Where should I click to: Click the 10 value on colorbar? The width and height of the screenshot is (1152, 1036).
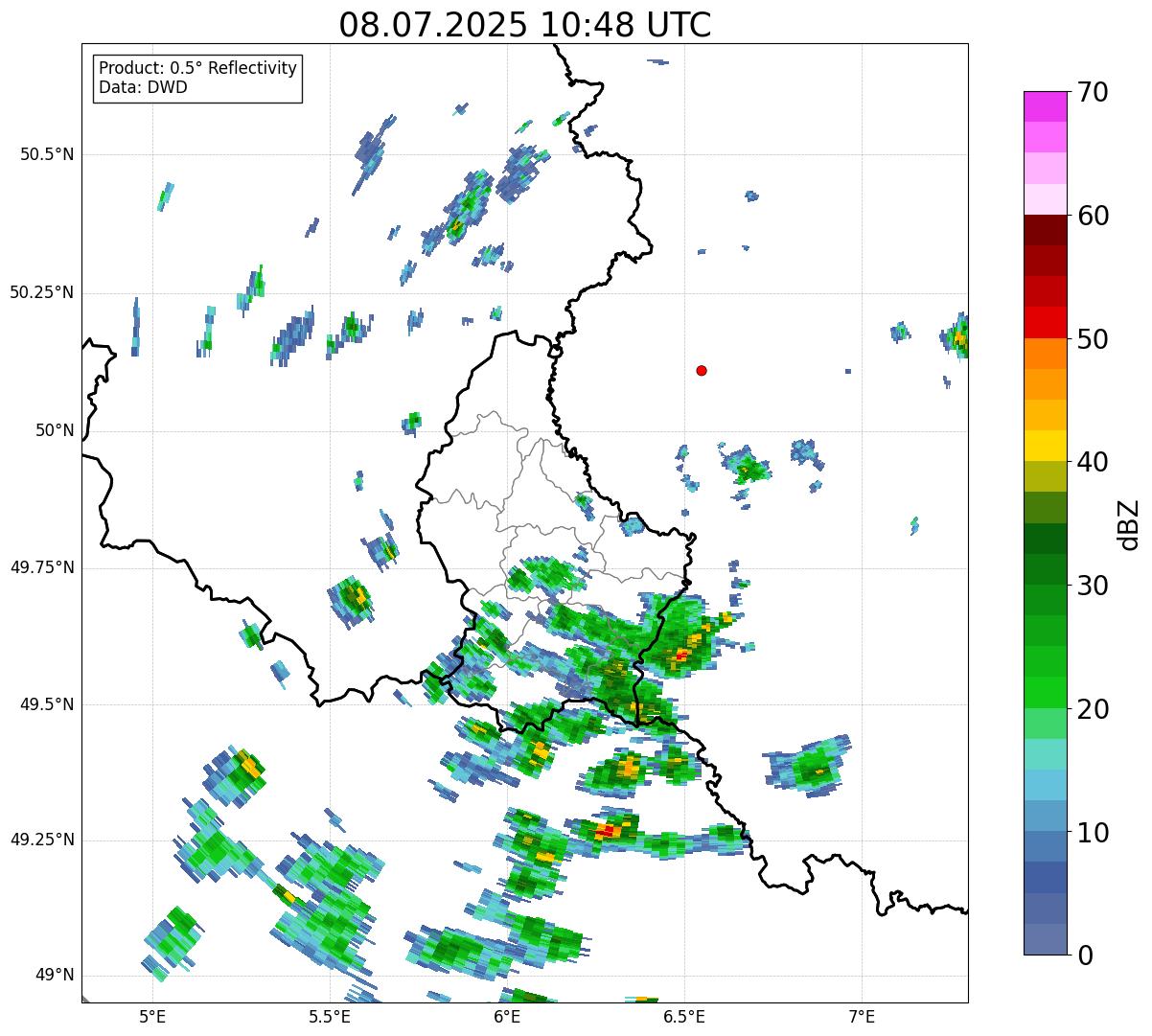click(x=1093, y=832)
